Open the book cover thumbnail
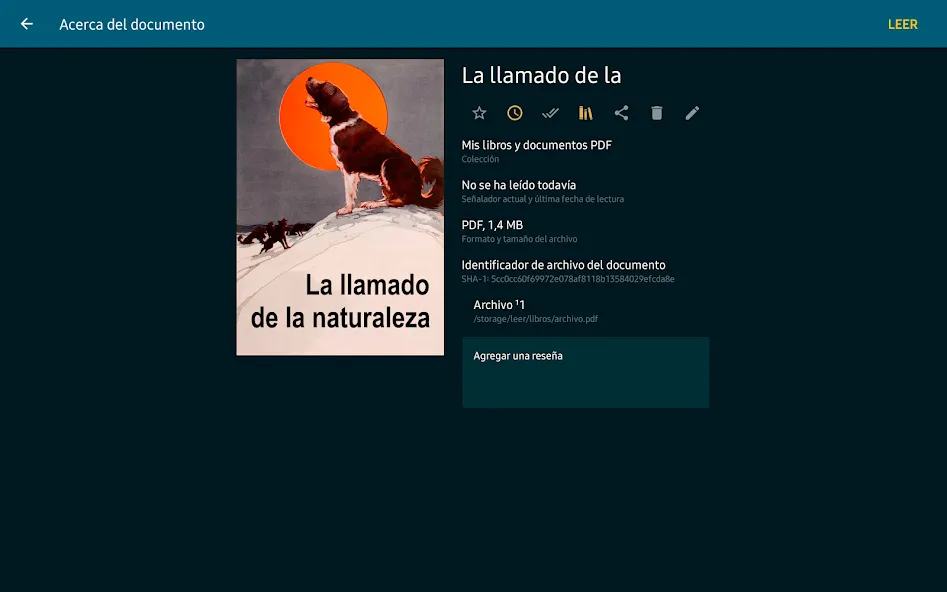Image resolution: width=947 pixels, height=592 pixels. (x=340, y=207)
